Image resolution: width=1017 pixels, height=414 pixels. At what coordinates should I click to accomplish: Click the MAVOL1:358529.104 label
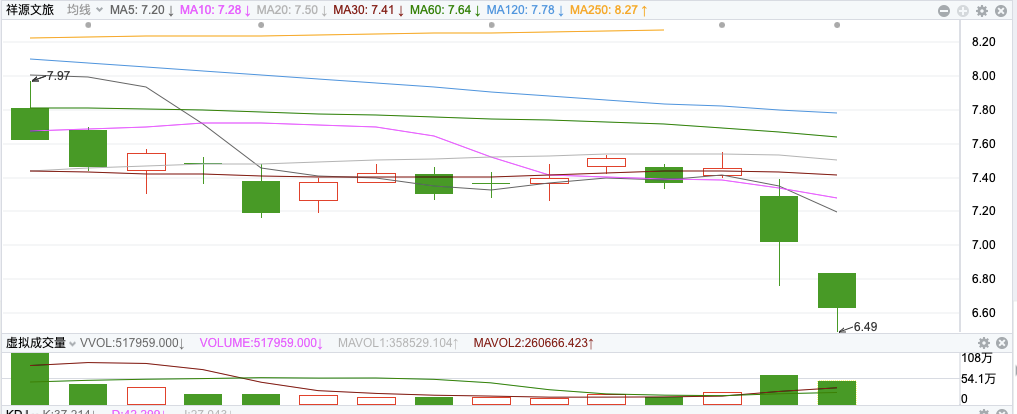398,343
